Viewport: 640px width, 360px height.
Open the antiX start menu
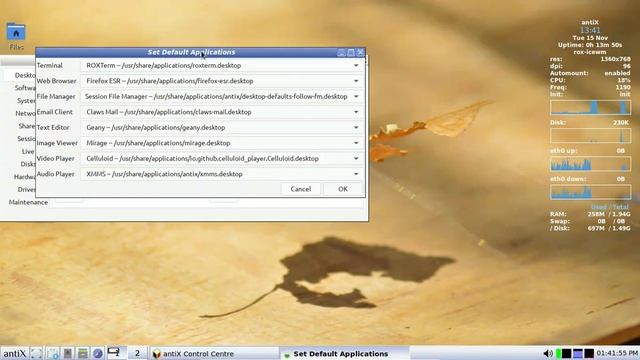click(x=14, y=353)
